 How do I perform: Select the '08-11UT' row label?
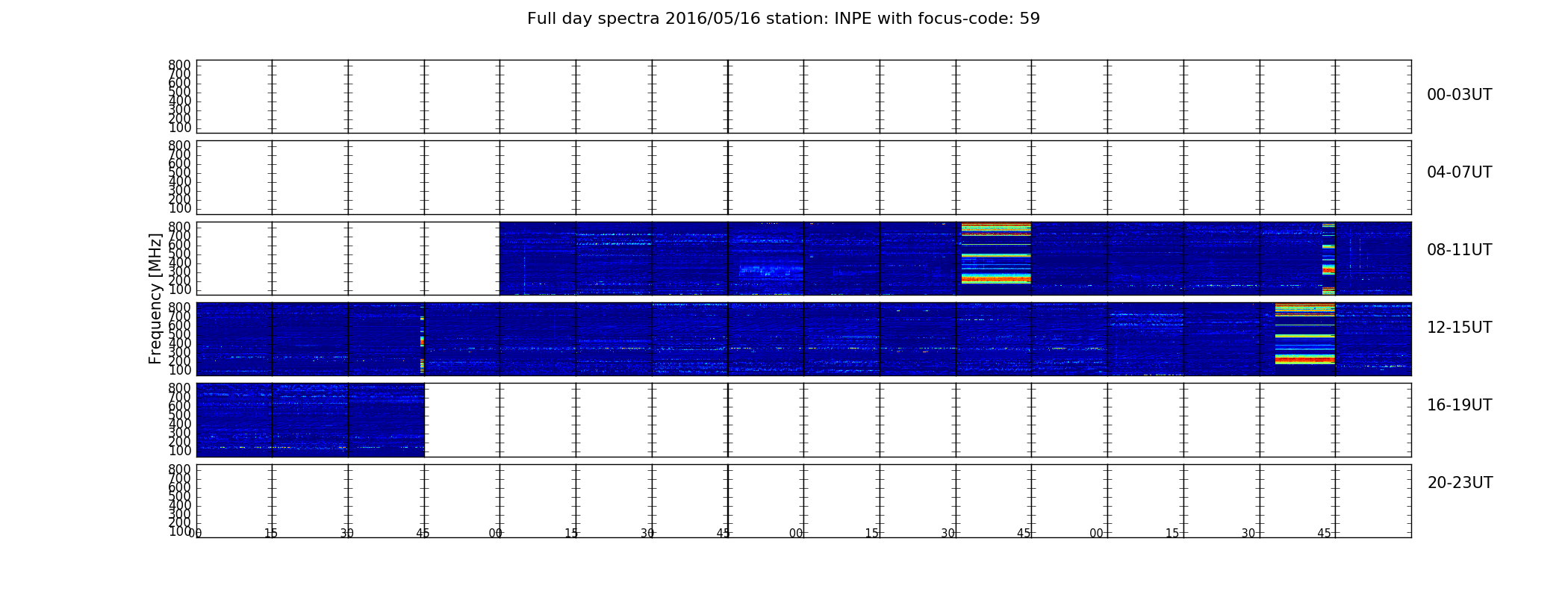coord(1460,250)
